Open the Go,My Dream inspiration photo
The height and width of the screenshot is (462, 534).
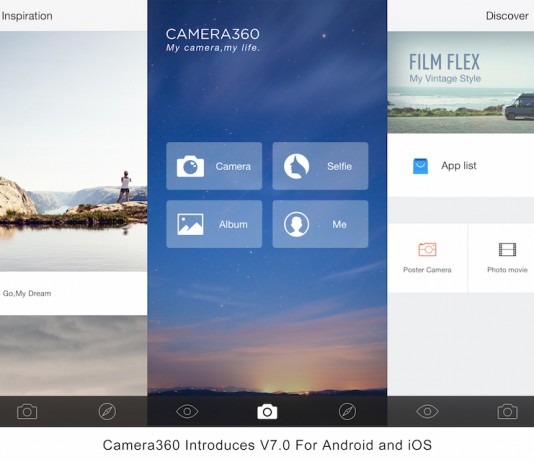pyautogui.click(x=73, y=152)
